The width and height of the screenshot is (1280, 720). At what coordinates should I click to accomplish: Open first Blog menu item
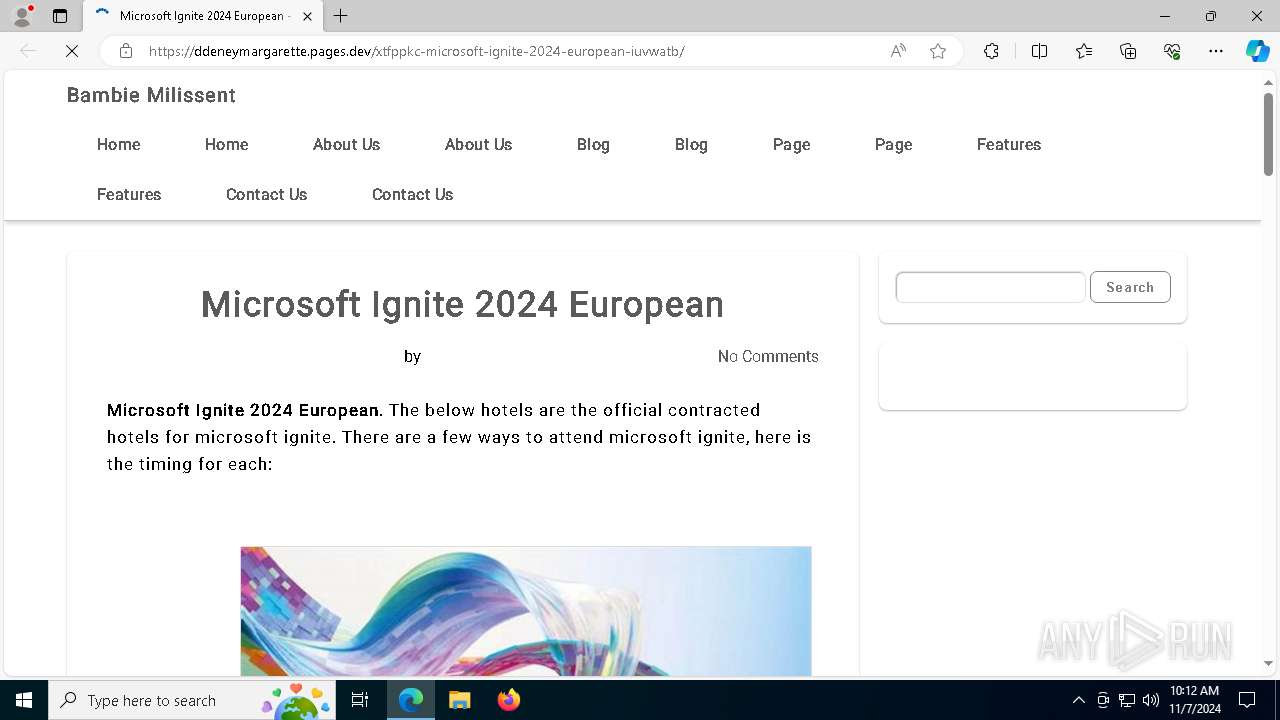[593, 144]
